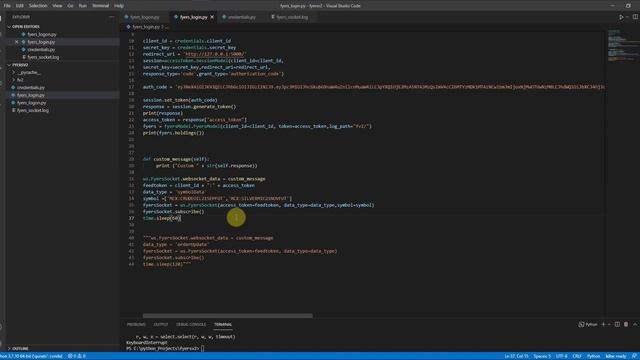
Task: Click the Explorer sidebar title
Action: tap(21, 17)
